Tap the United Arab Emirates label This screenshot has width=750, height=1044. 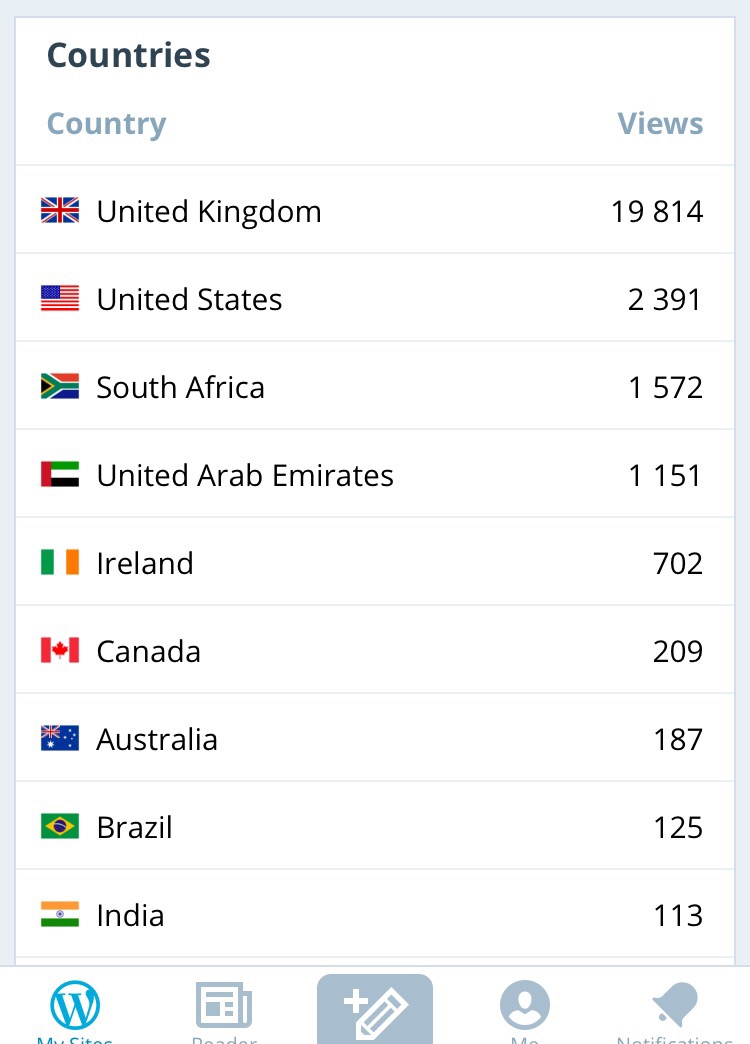click(x=245, y=475)
